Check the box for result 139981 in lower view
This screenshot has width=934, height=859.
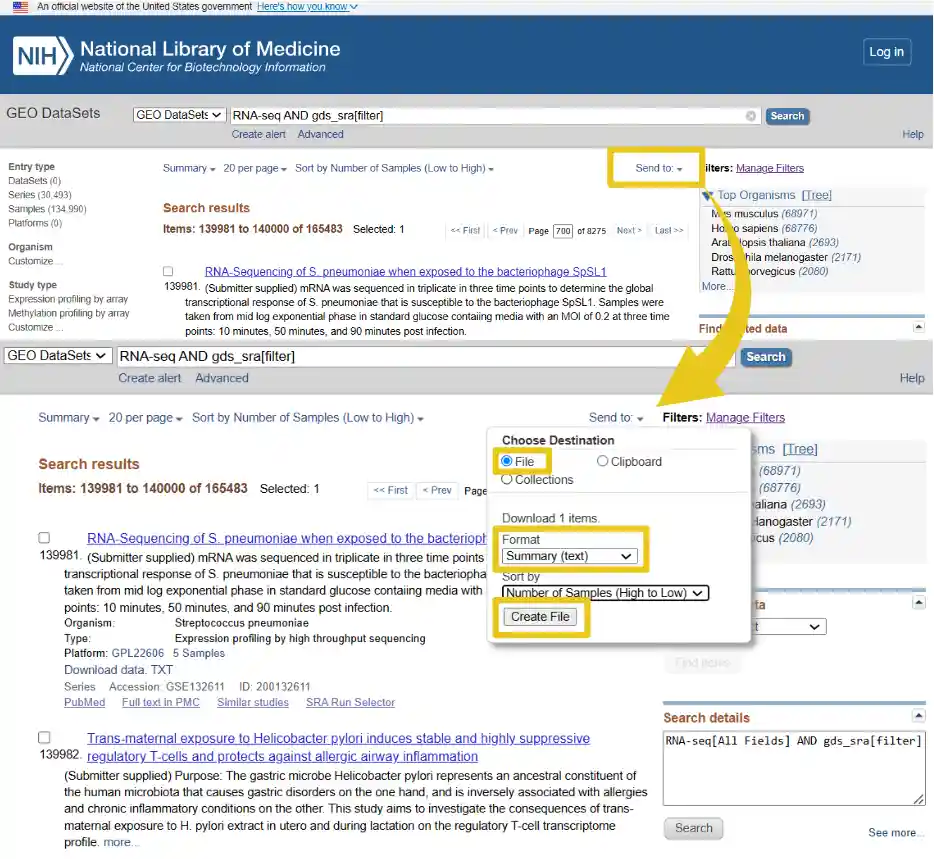coord(44,538)
